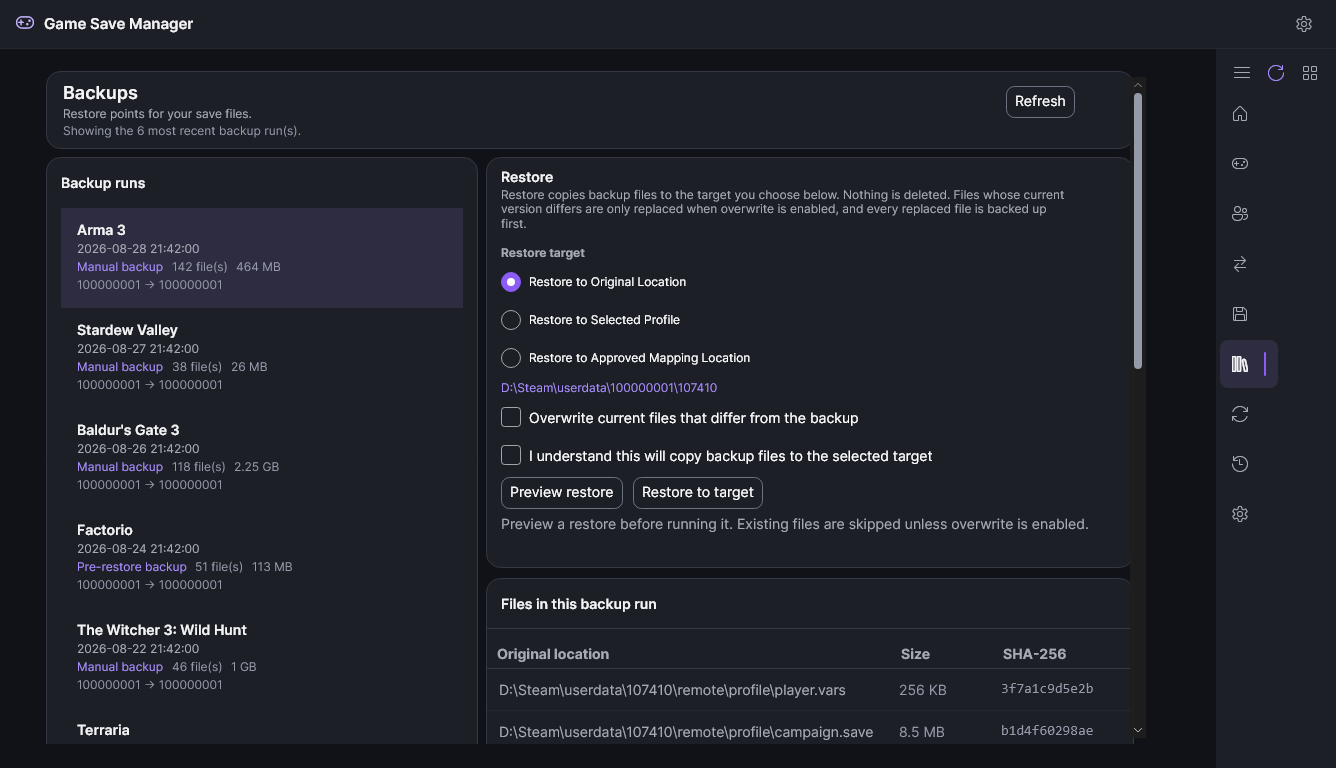This screenshot has width=1336, height=768.
Task: Select the Arma 3 backup run
Action: coord(262,258)
